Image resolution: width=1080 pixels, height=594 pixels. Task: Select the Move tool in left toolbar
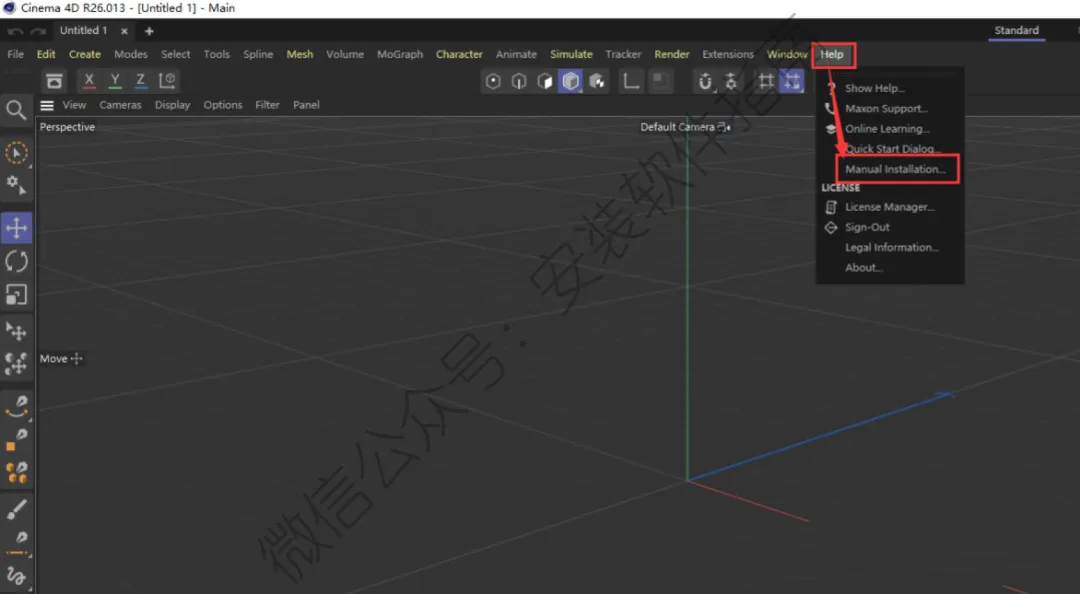pos(16,228)
